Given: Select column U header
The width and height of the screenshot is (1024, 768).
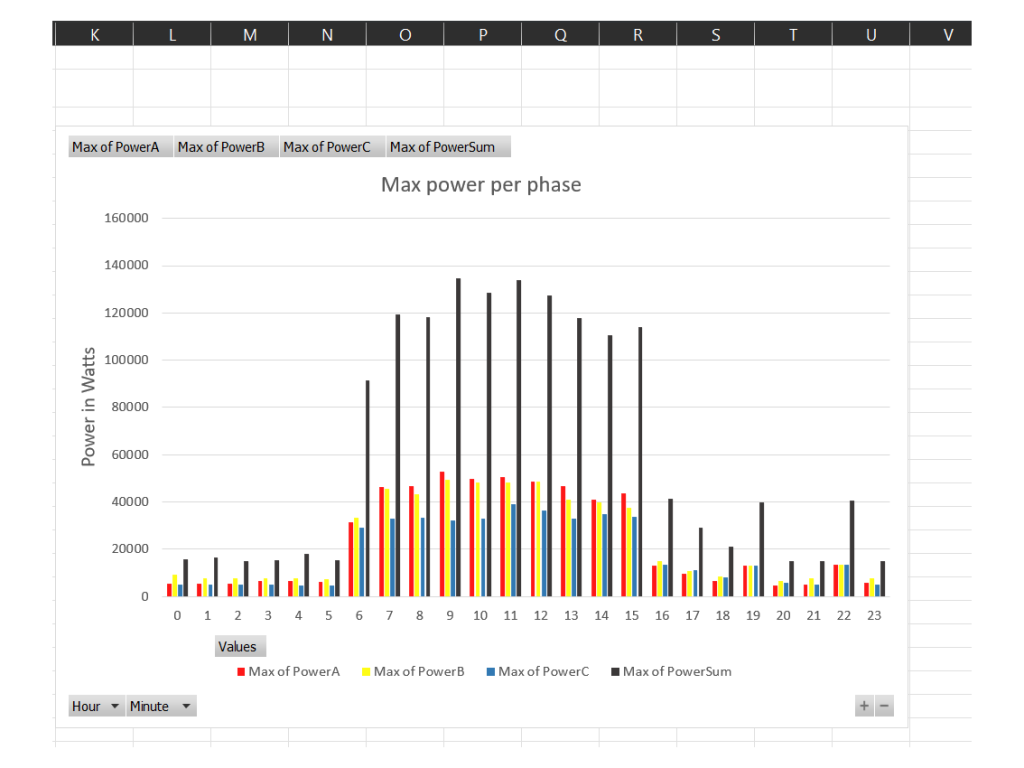Looking at the screenshot, I should tap(871, 35).
